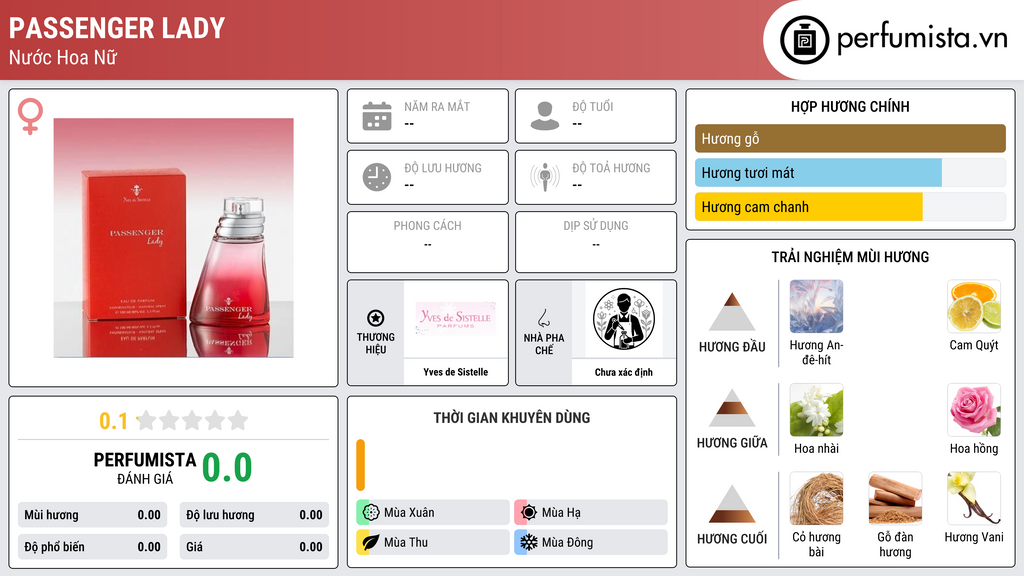The image size is (1024, 576).
Task: Click the Phong cách info box
Action: tap(428, 242)
